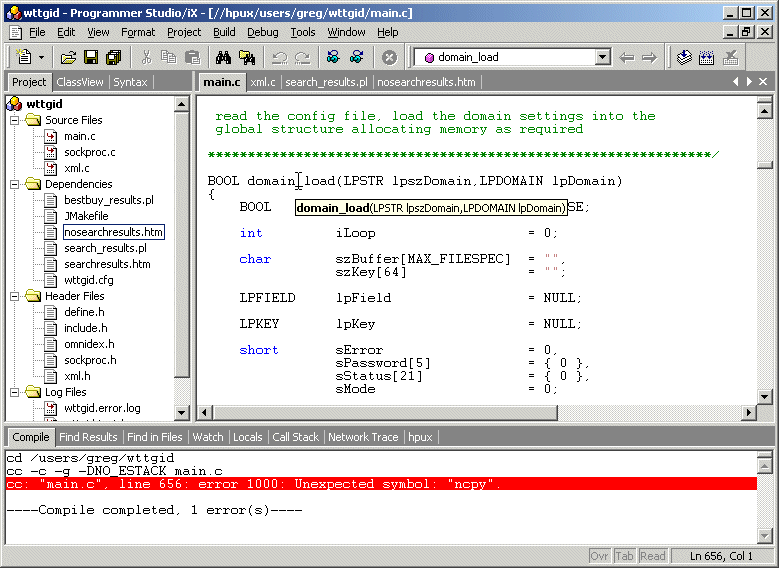Collapse the Log Files folder
The height and width of the screenshot is (568, 779).
point(14,392)
